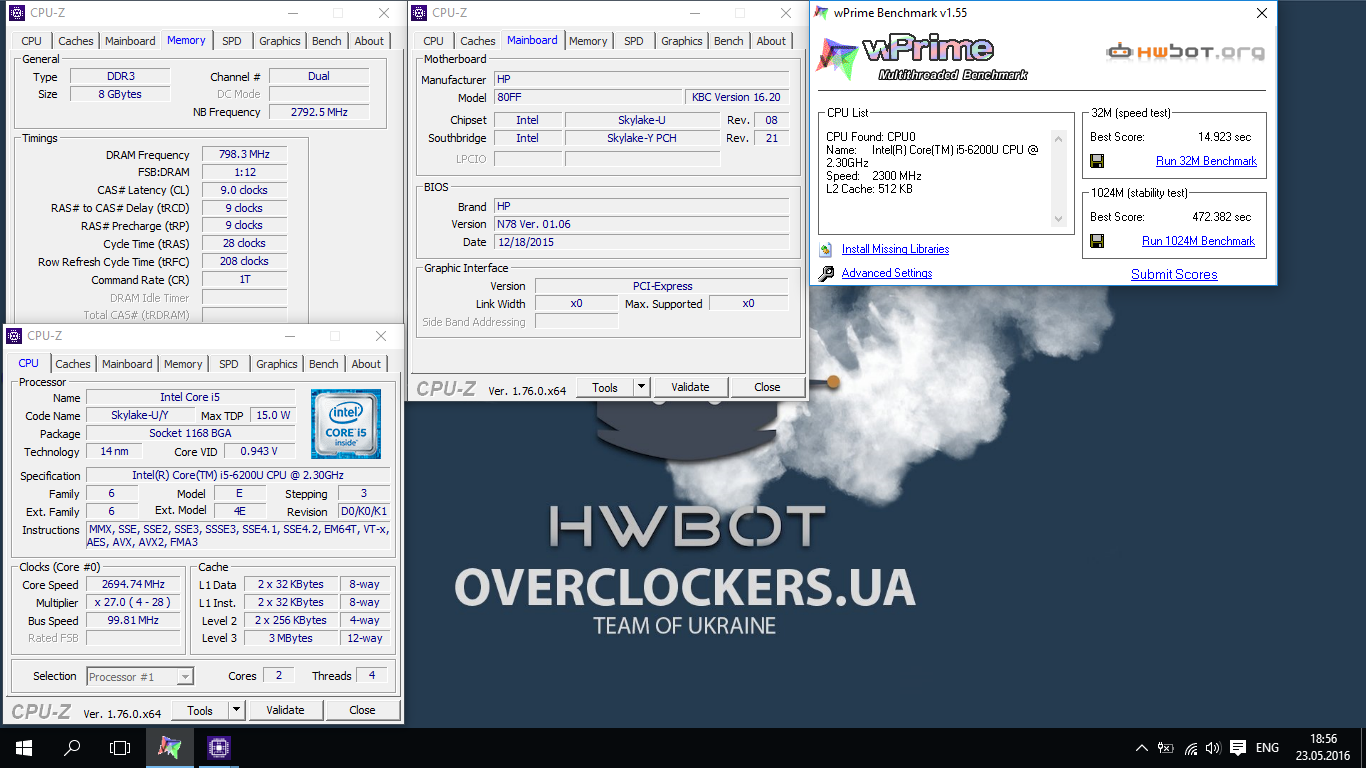Click NB Frequency value 2792.5 MHz
Viewport: 1366px width, 768px height.
(319, 112)
